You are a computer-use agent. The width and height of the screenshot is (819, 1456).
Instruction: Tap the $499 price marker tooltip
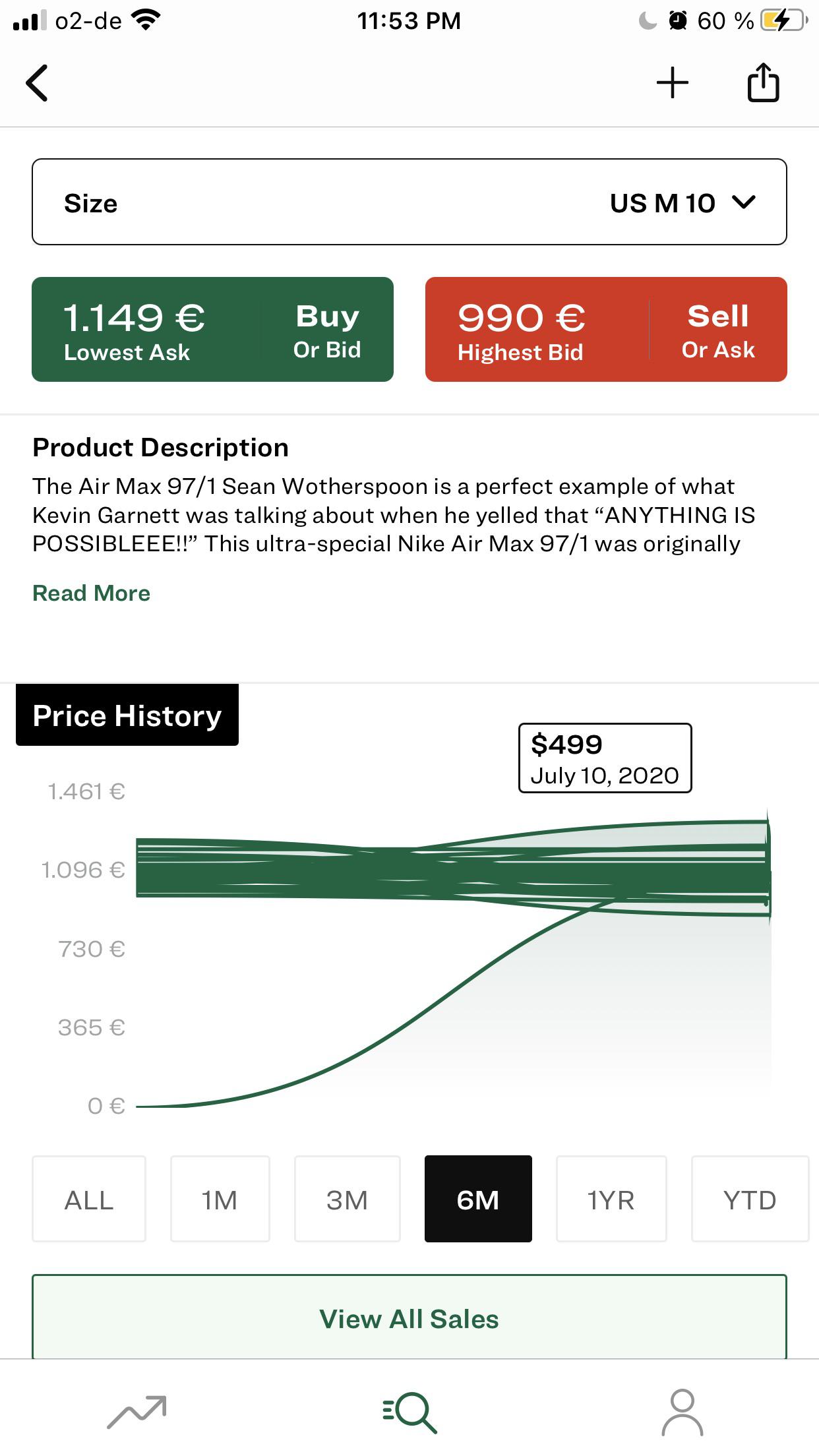tap(604, 757)
